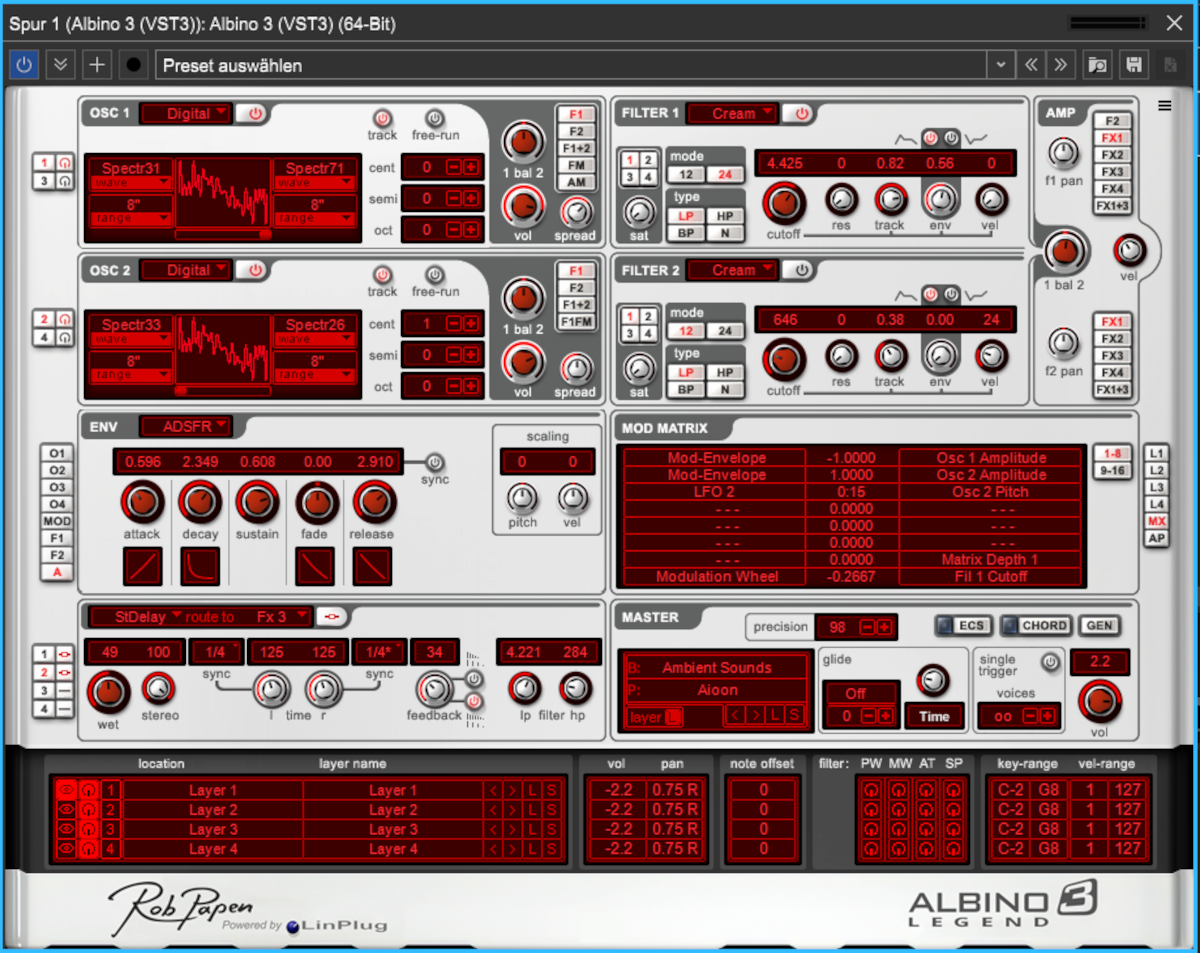Select F1FM routing for OSC 2
Screen dimensions: 1200x953
(577, 322)
